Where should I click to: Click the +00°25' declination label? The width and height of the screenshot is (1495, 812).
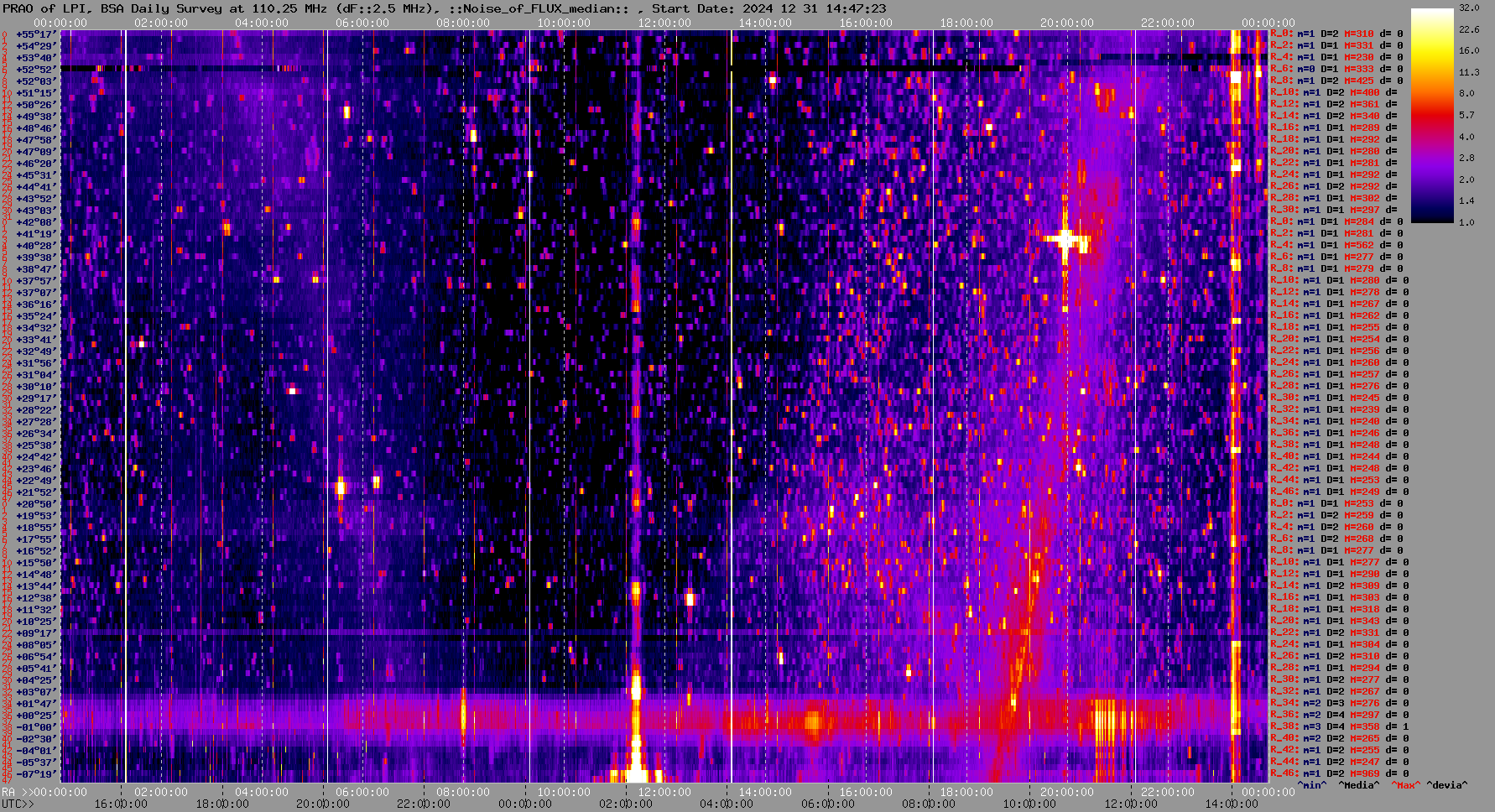coord(35,716)
